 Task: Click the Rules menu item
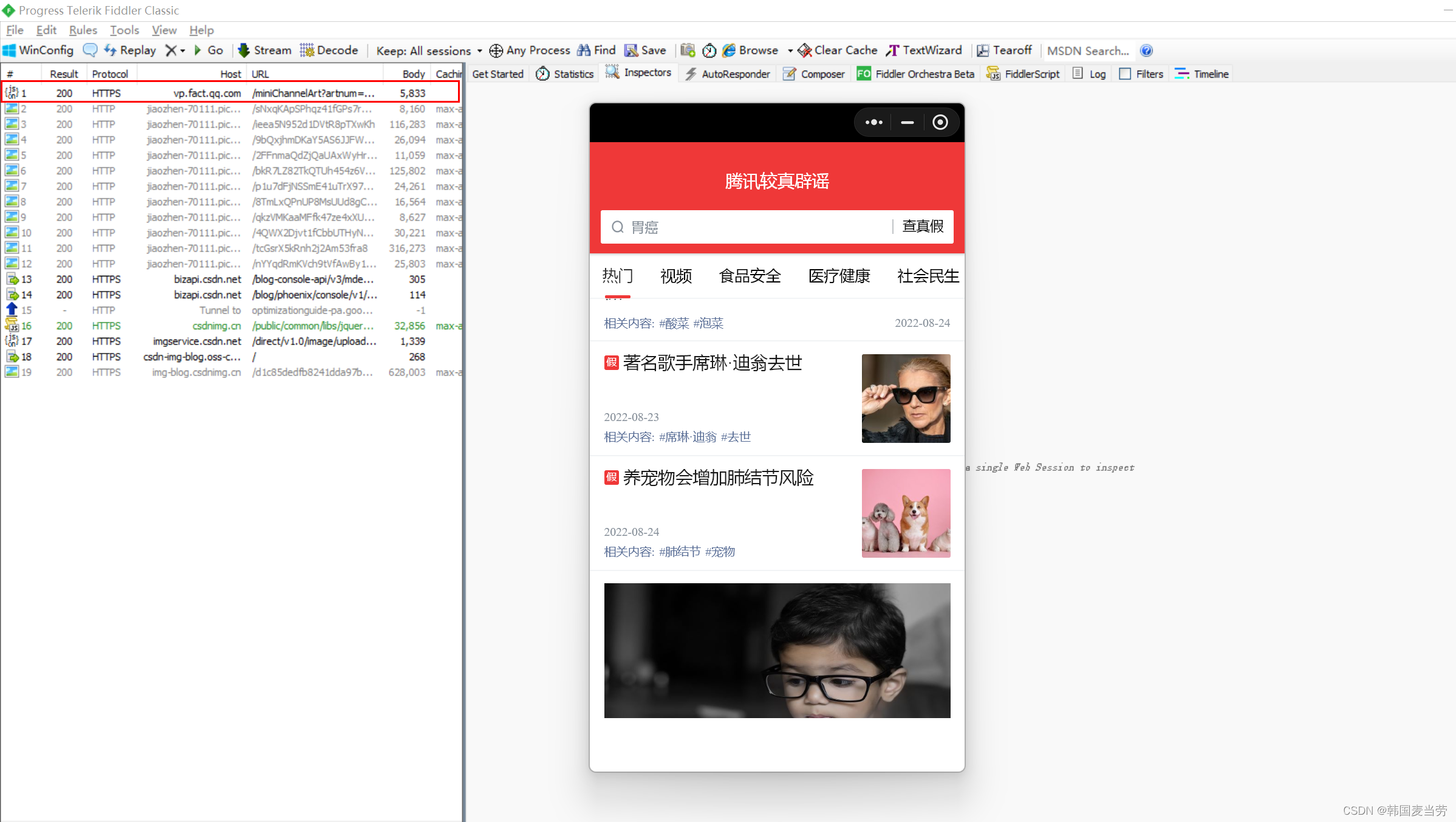[x=81, y=30]
